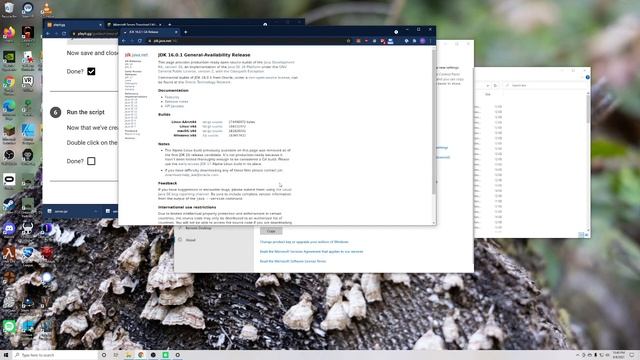Go back in the jdk.java.net browser window

click(124, 41)
